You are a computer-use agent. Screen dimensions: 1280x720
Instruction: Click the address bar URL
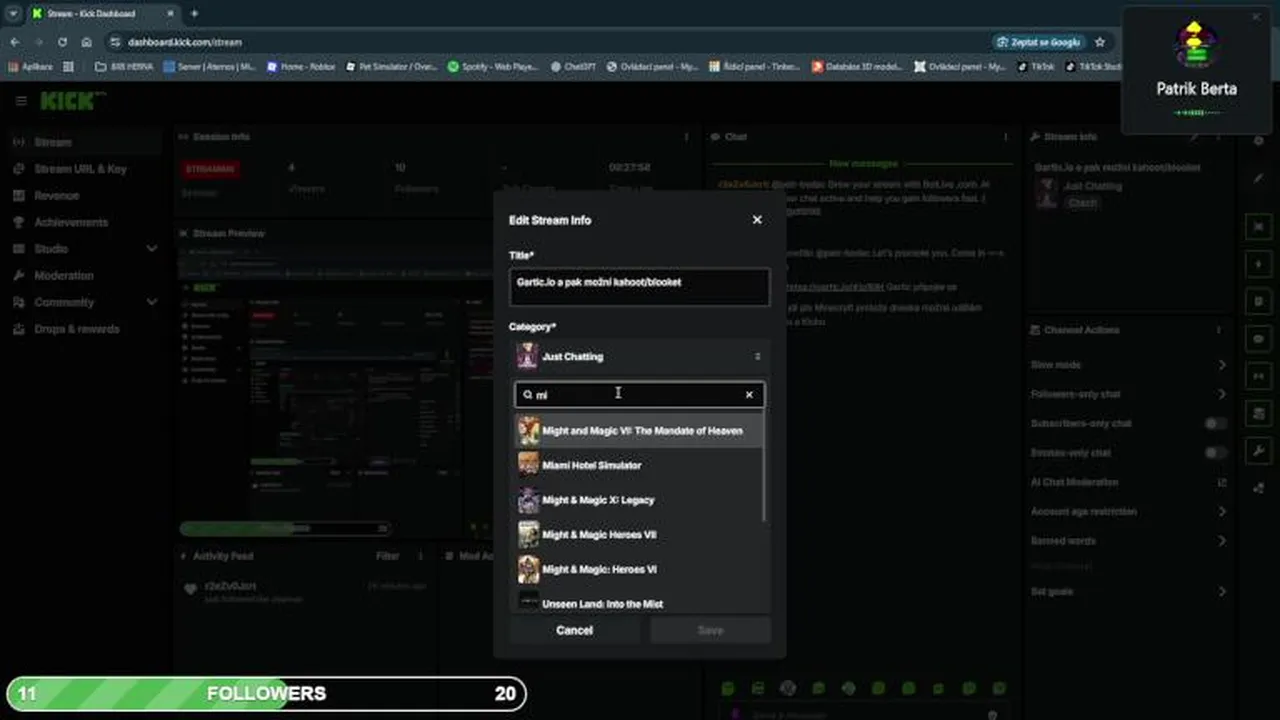tap(185, 42)
